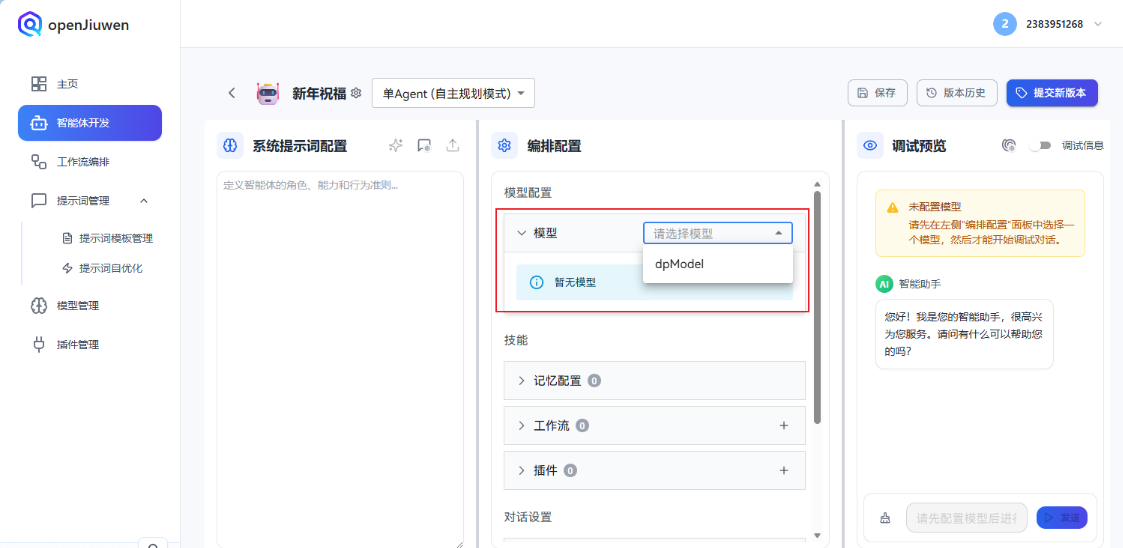Add a plugin with the 插件 plus icon
This screenshot has width=1123, height=548.
click(x=784, y=471)
